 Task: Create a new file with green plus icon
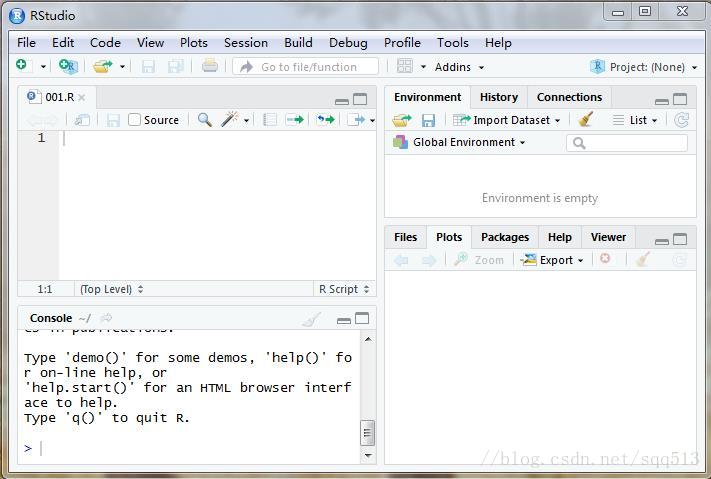[22, 66]
